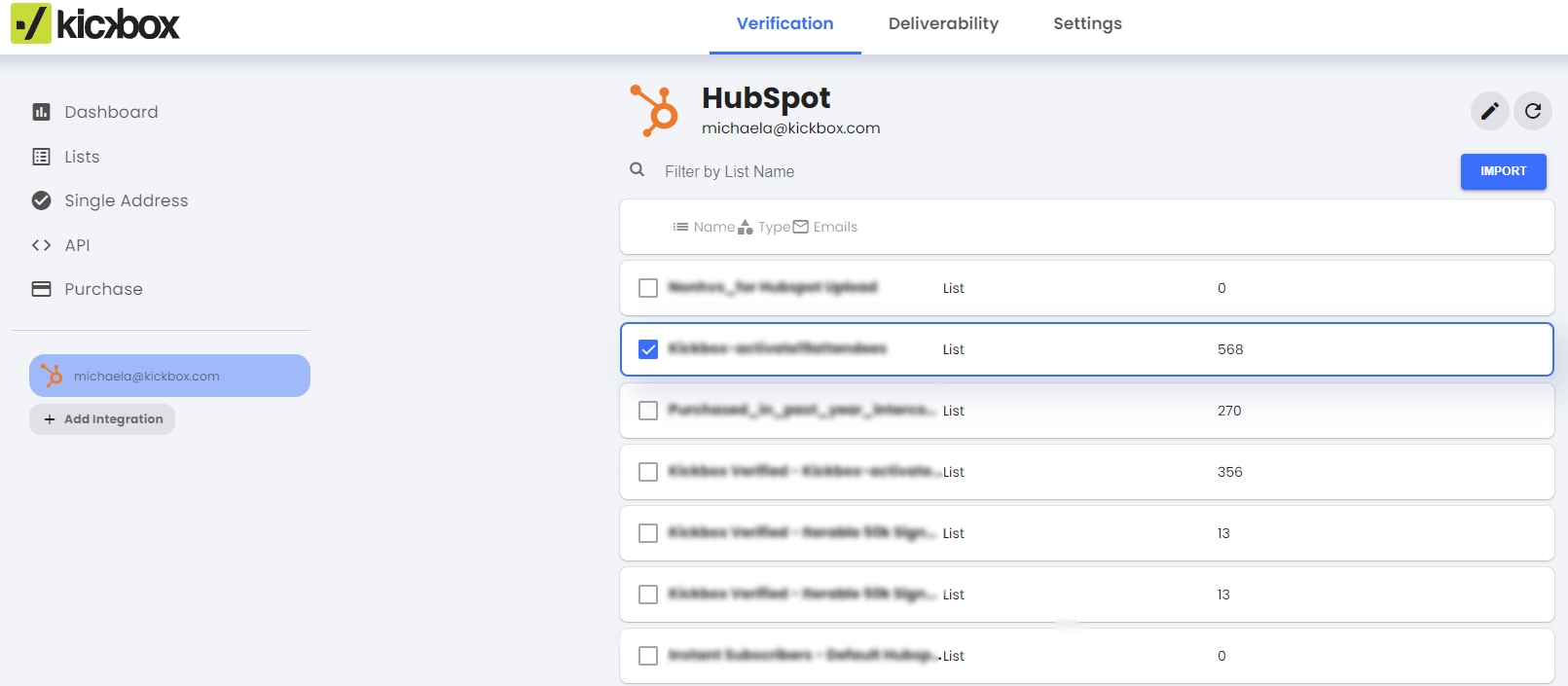1568x686 pixels.
Task: Click the blue IMPORT button
Action: 1503,171
